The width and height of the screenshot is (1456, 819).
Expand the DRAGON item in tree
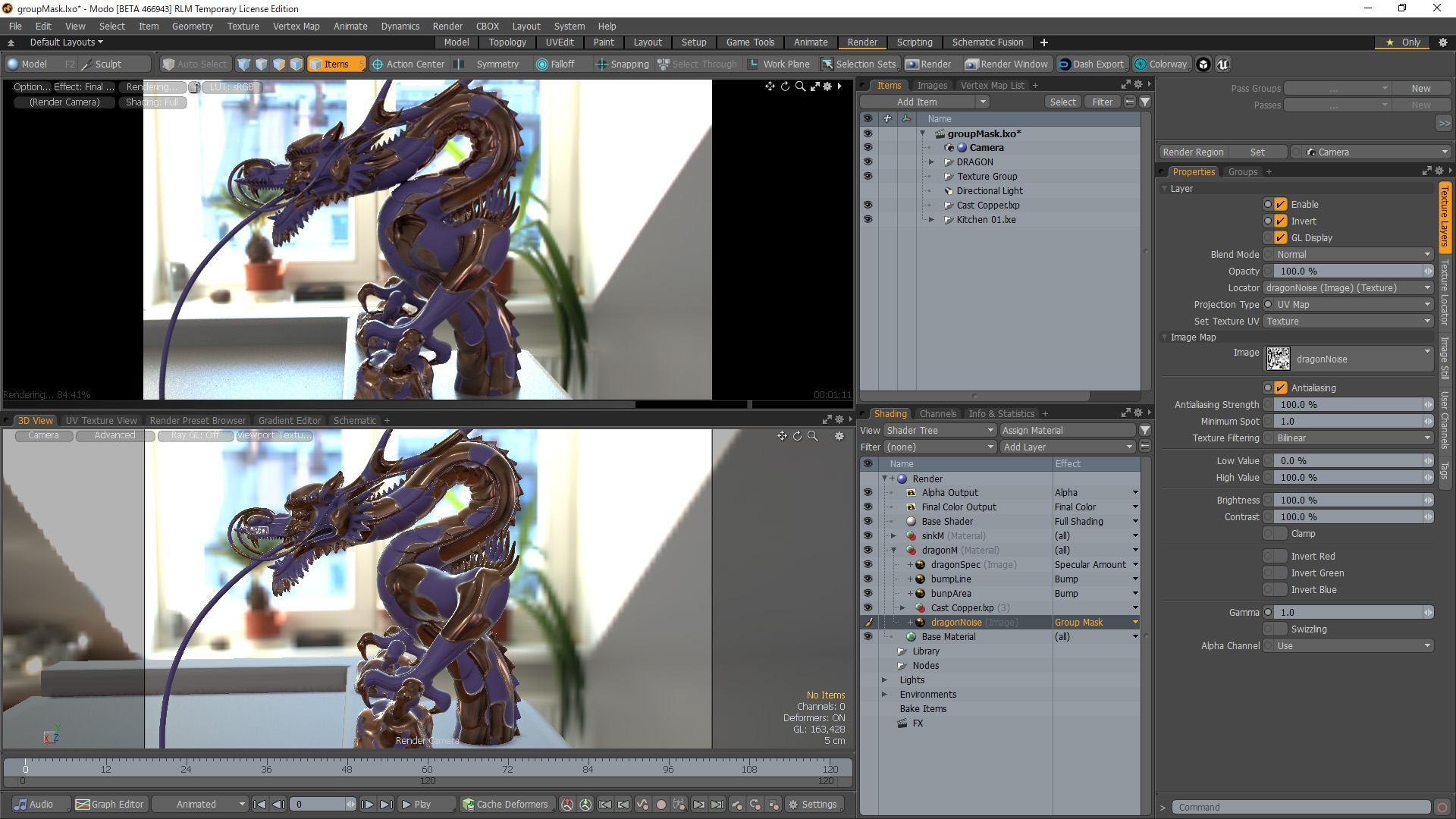(932, 162)
